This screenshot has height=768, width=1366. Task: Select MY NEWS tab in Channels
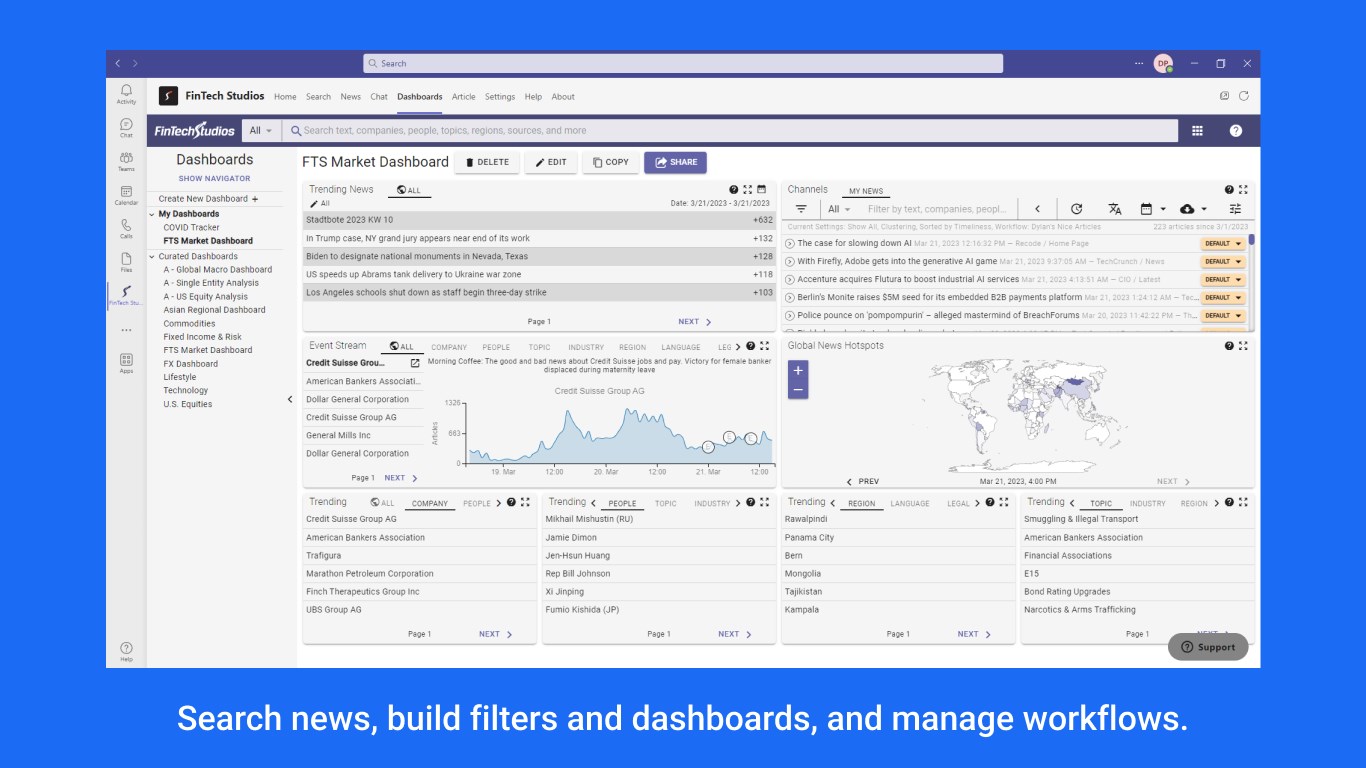pos(866,191)
